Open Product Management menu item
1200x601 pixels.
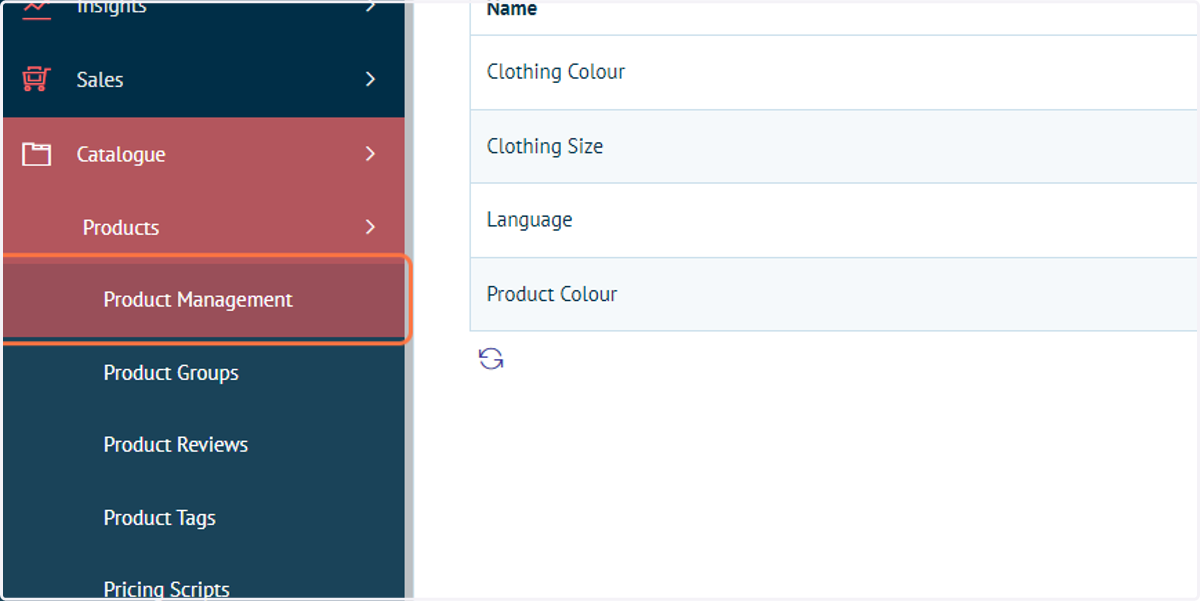[205, 299]
